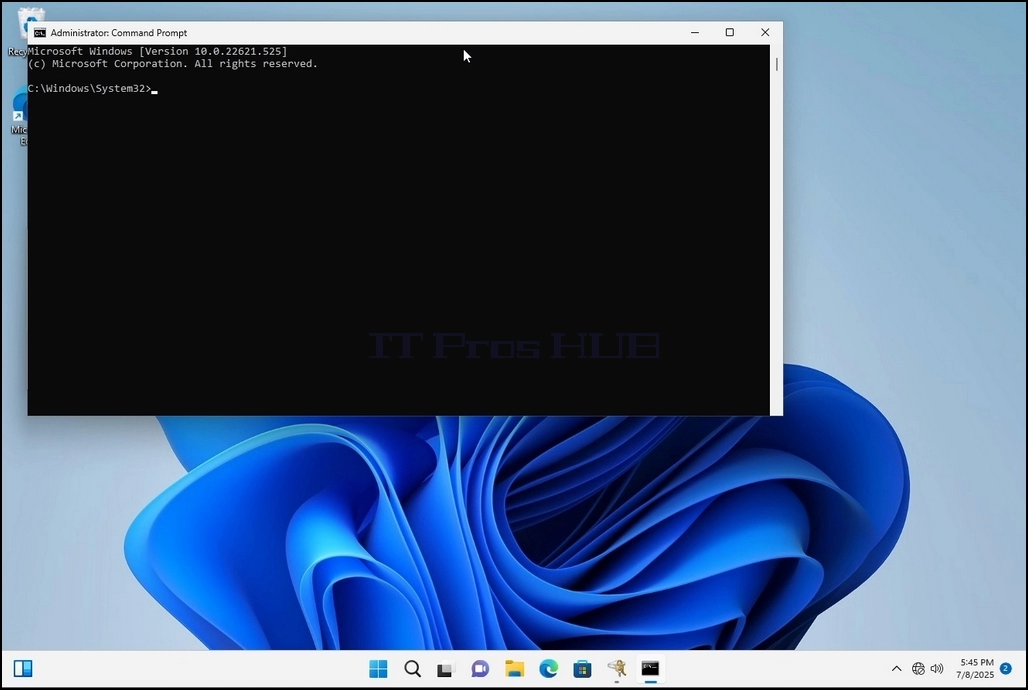Close the Administrator: Command Prompt window
Image resolution: width=1028 pixels, height=690 pixels.
click(765, 32)
